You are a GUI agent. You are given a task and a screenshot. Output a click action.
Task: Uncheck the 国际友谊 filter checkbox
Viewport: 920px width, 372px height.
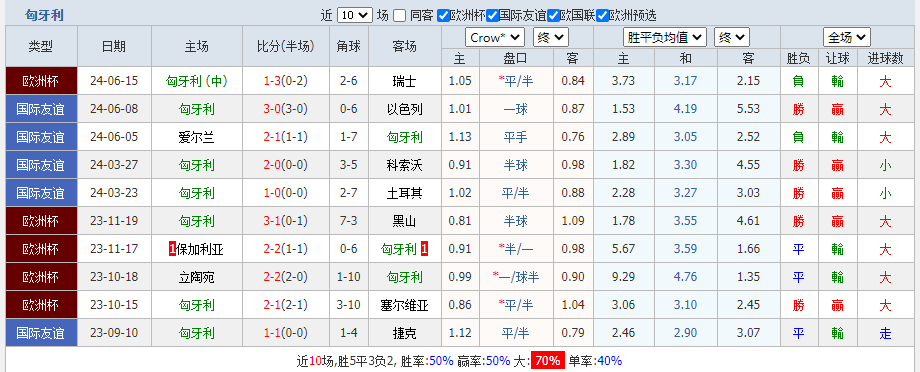click(x=492, y=15)
